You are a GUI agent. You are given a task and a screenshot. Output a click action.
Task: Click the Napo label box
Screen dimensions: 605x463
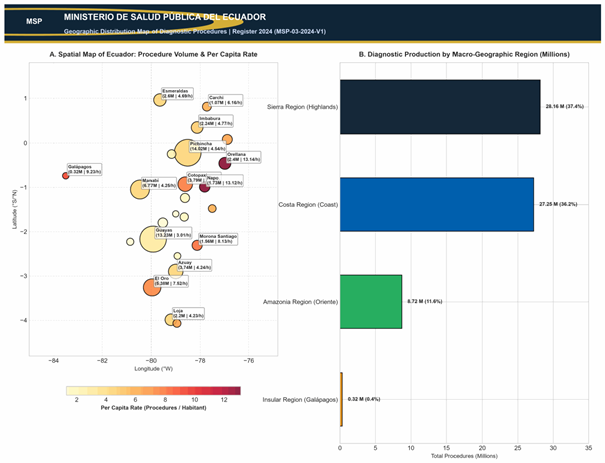225,181
